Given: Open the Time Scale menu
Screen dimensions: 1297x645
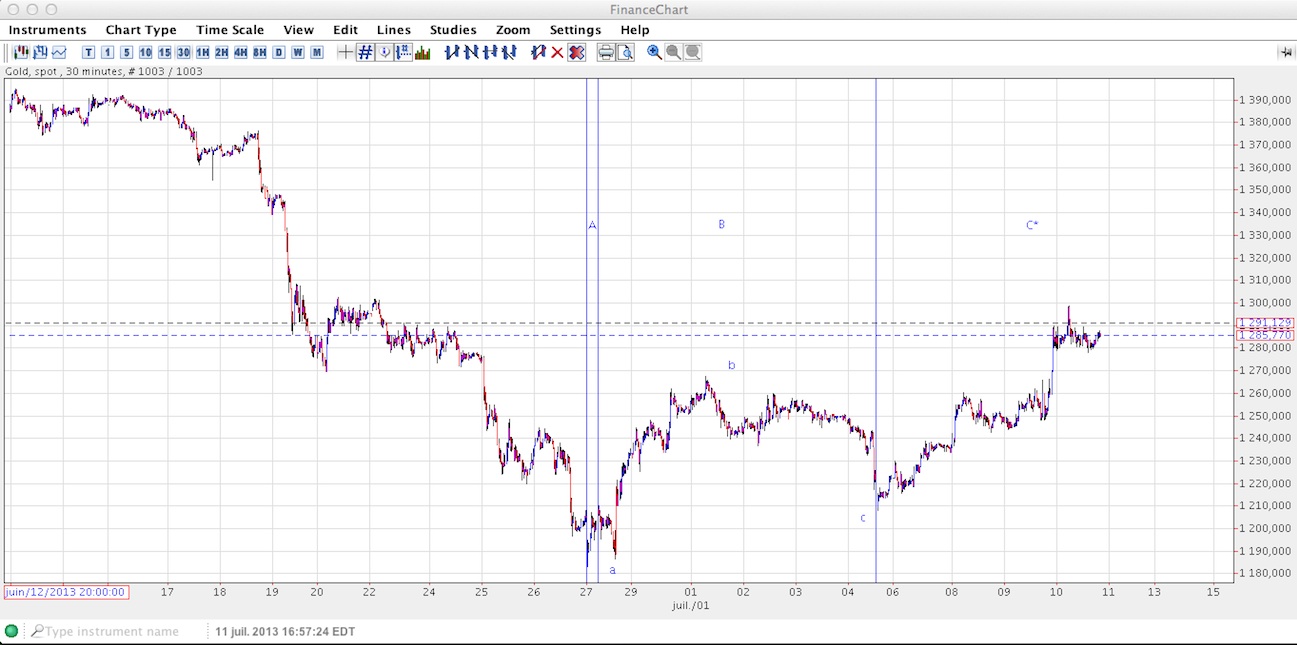Looking at the screenshot, I should pyautogui.click(x=230, y=30).
